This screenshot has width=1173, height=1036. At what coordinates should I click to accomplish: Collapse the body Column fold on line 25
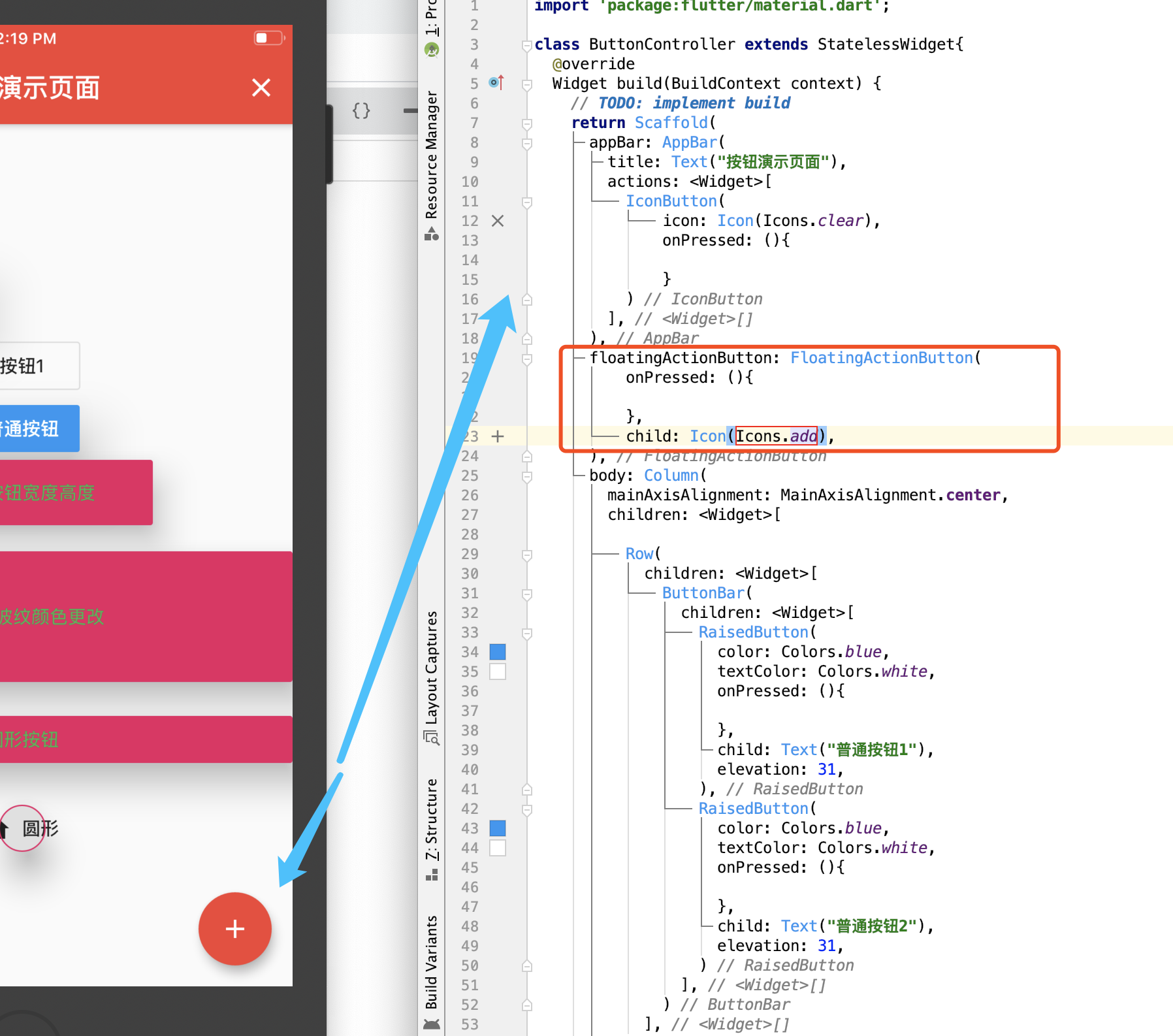coord(527,476)
